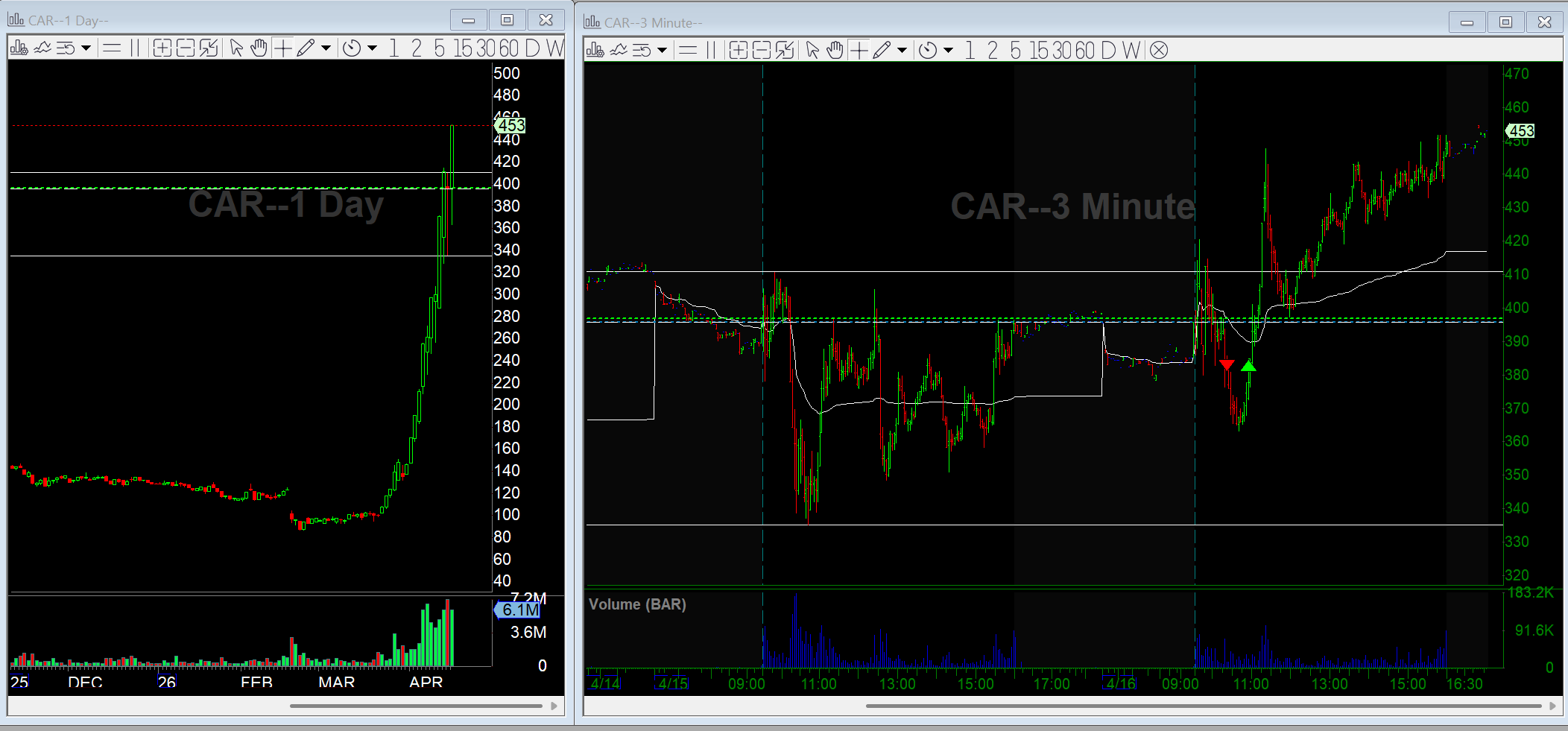Toggle crosshair cursor in CAR 3 Minute toolbar
1568x731 pixels.
859,50
